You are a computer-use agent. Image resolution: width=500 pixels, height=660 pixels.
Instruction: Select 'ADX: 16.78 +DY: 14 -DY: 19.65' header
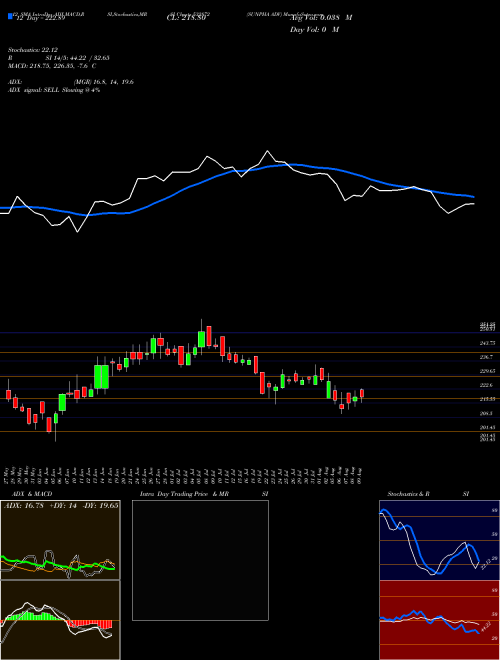(x=61, y=506)
